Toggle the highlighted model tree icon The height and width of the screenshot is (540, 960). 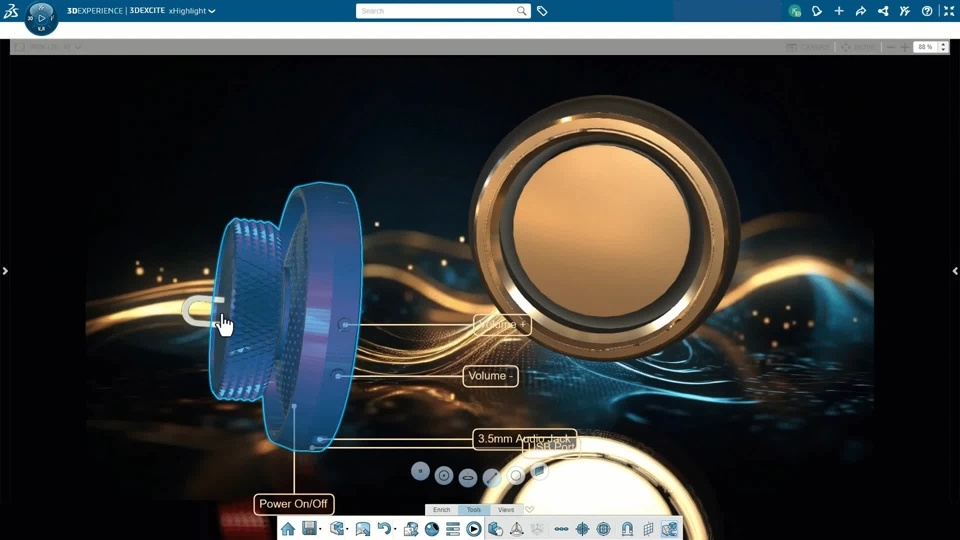(x=669, y=529)
